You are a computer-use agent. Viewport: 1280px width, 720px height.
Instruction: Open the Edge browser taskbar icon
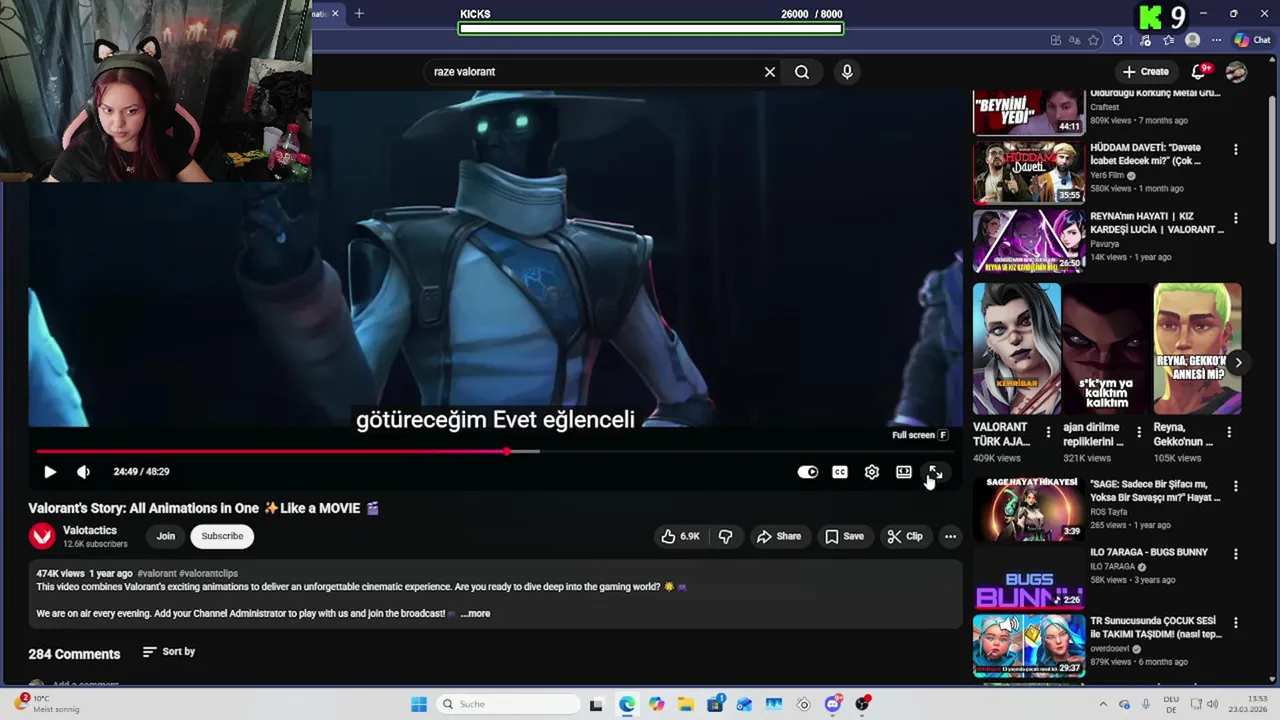[x=626, y=704]
